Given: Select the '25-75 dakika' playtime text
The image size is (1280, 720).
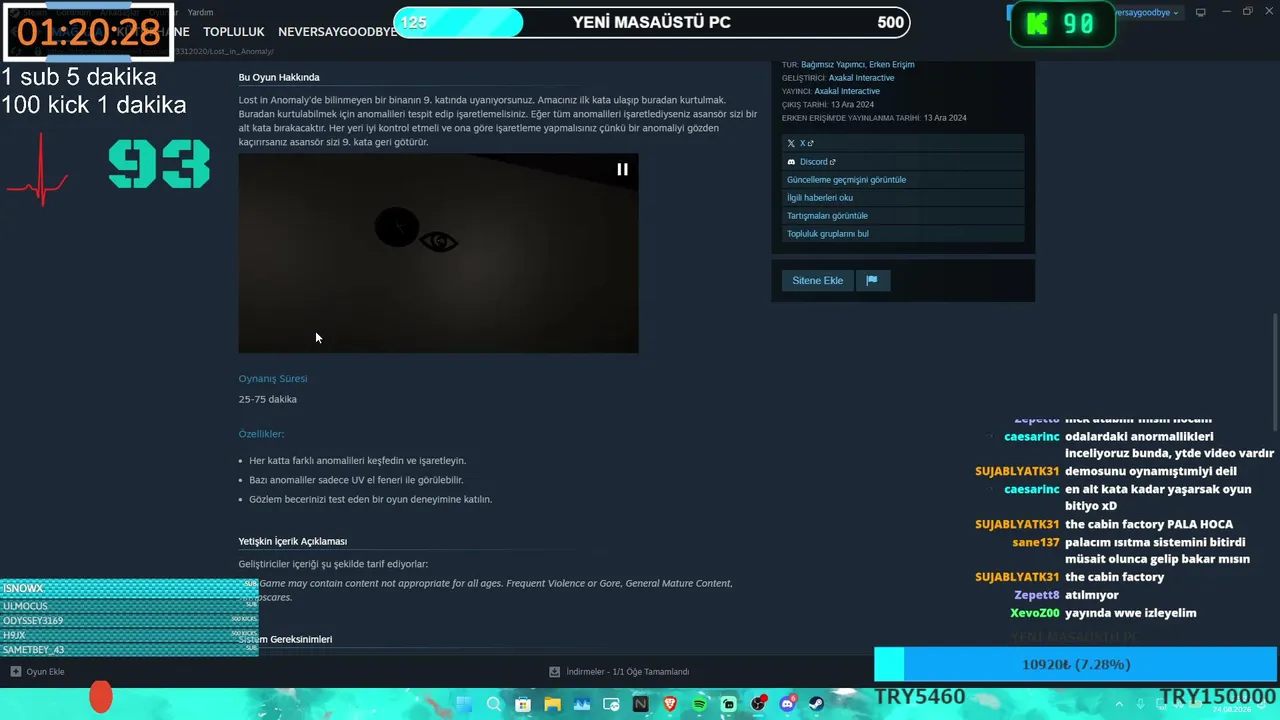Looking at the screenshot, I should pos(267,400).
